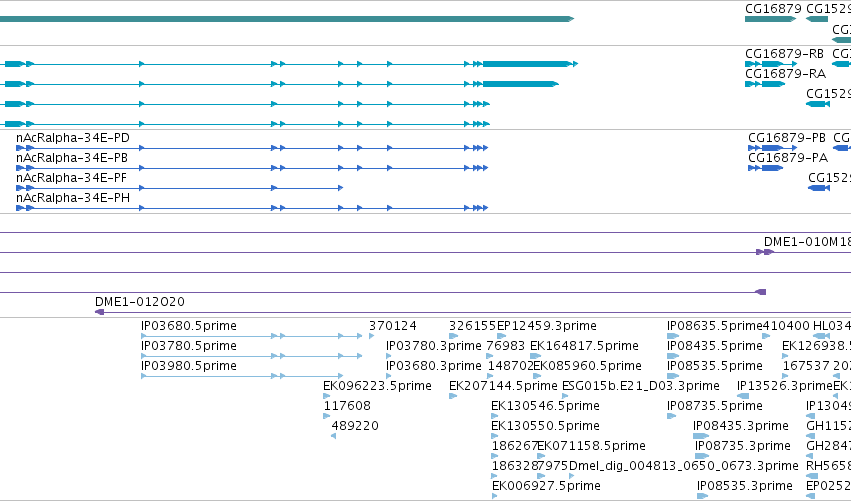Click the 76983 EST label
The width and height of the screenshot is (851, 501).
[x=505, y=346]
